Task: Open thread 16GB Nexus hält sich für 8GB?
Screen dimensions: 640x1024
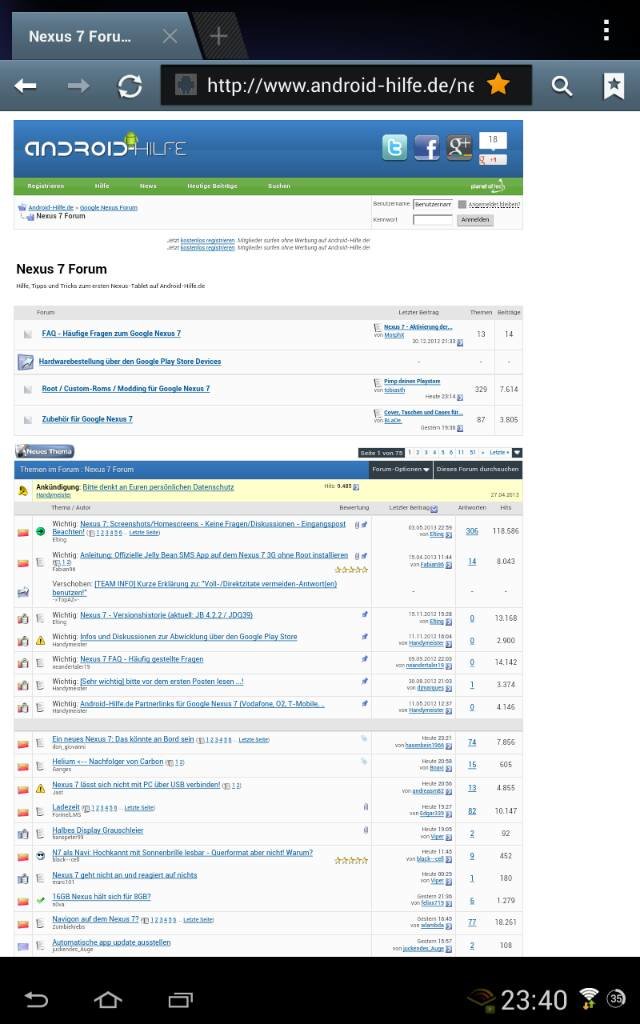Action: pyautogui.click(x=101, y=897)
